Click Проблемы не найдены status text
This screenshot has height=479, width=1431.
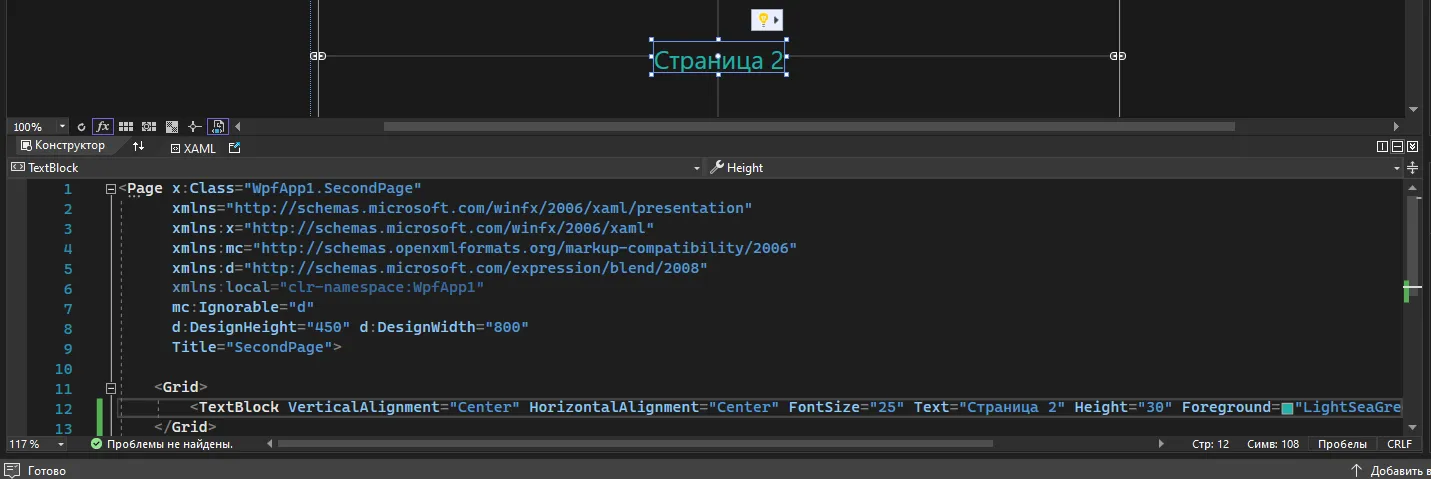point(169,443)
